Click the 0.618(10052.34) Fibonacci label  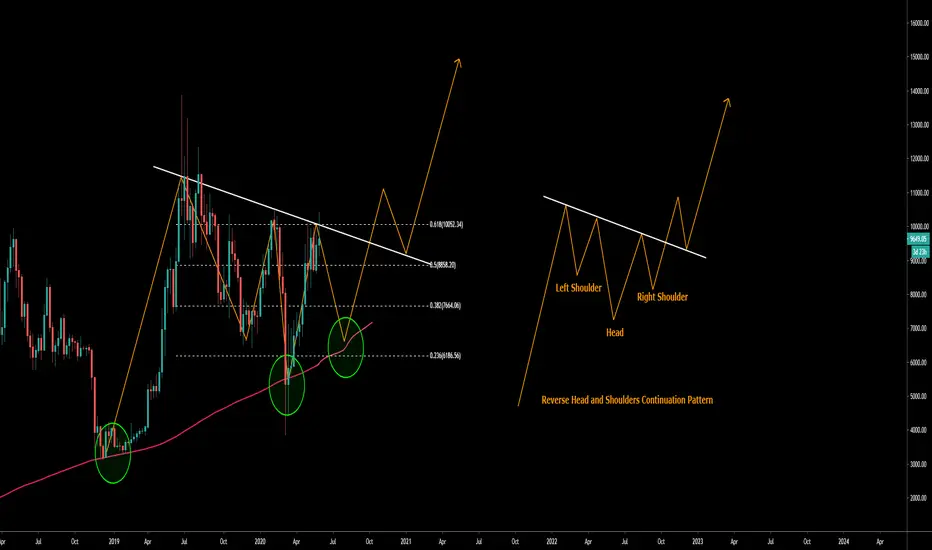coord(446,225)
